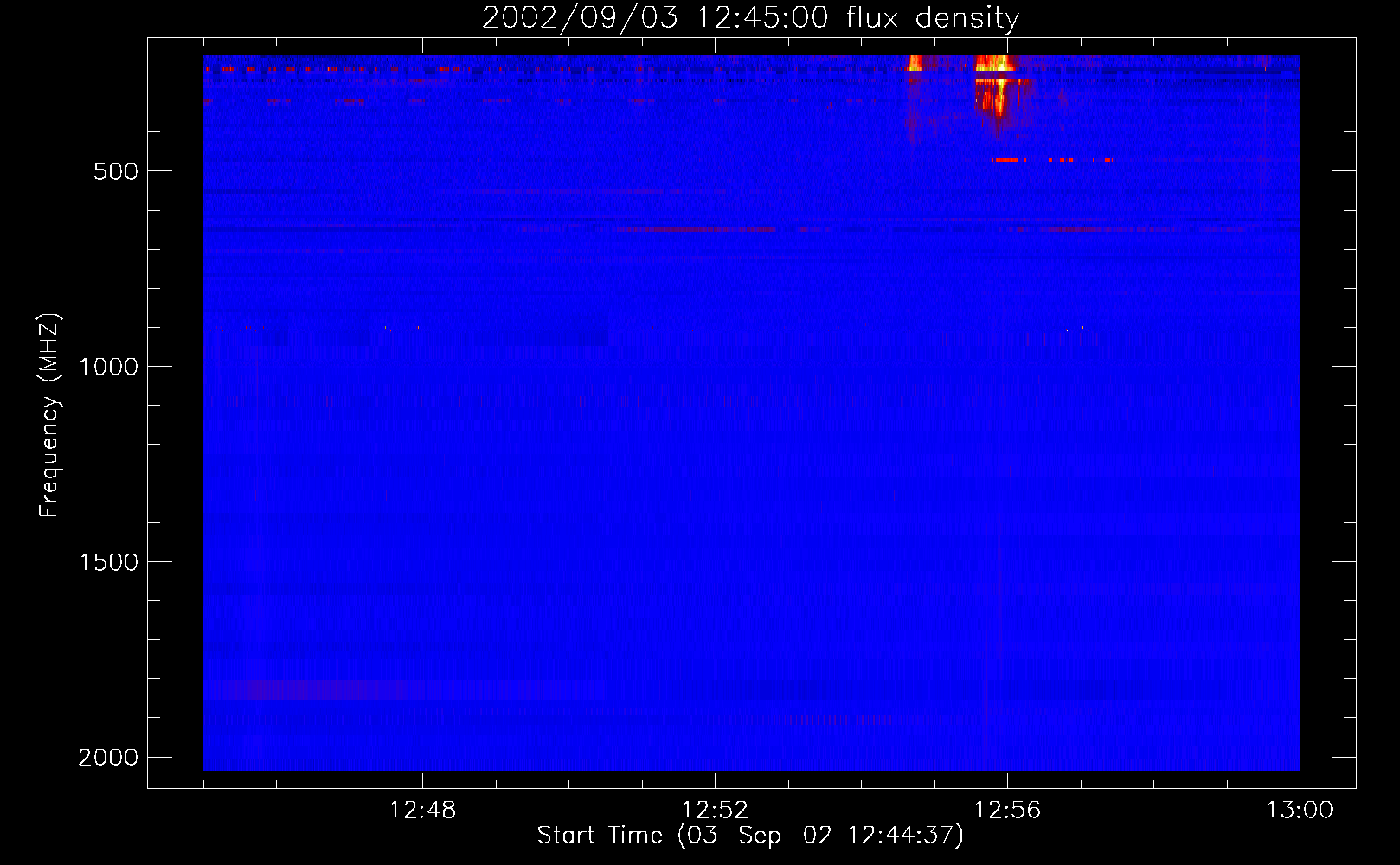Screen dimensions: 1400x865
Task: Click the 1500 frequency tick label
Action: tap(108, 562)
